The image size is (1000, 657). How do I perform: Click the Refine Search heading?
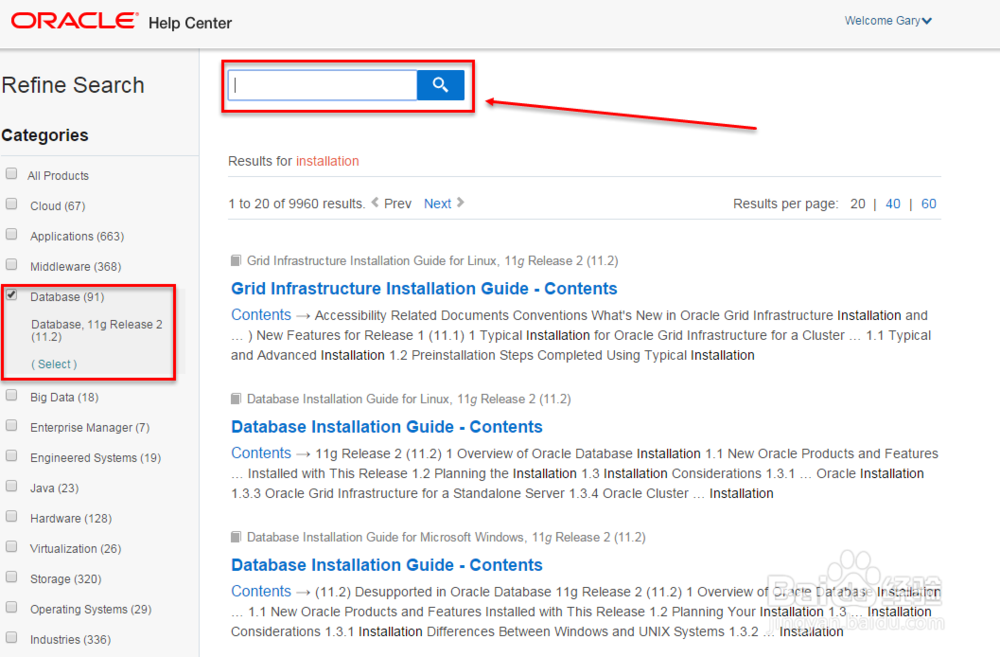(x=73, y=85)
